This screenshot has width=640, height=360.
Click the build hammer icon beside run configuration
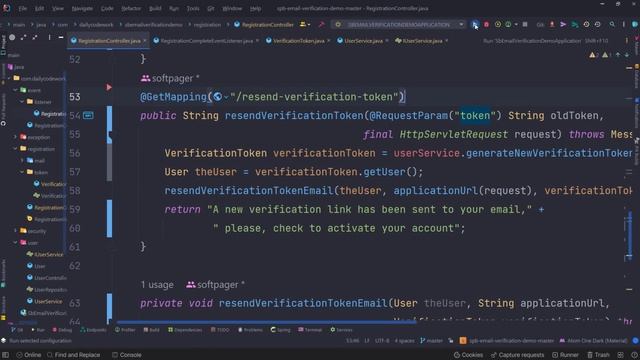tap(321, 24)
